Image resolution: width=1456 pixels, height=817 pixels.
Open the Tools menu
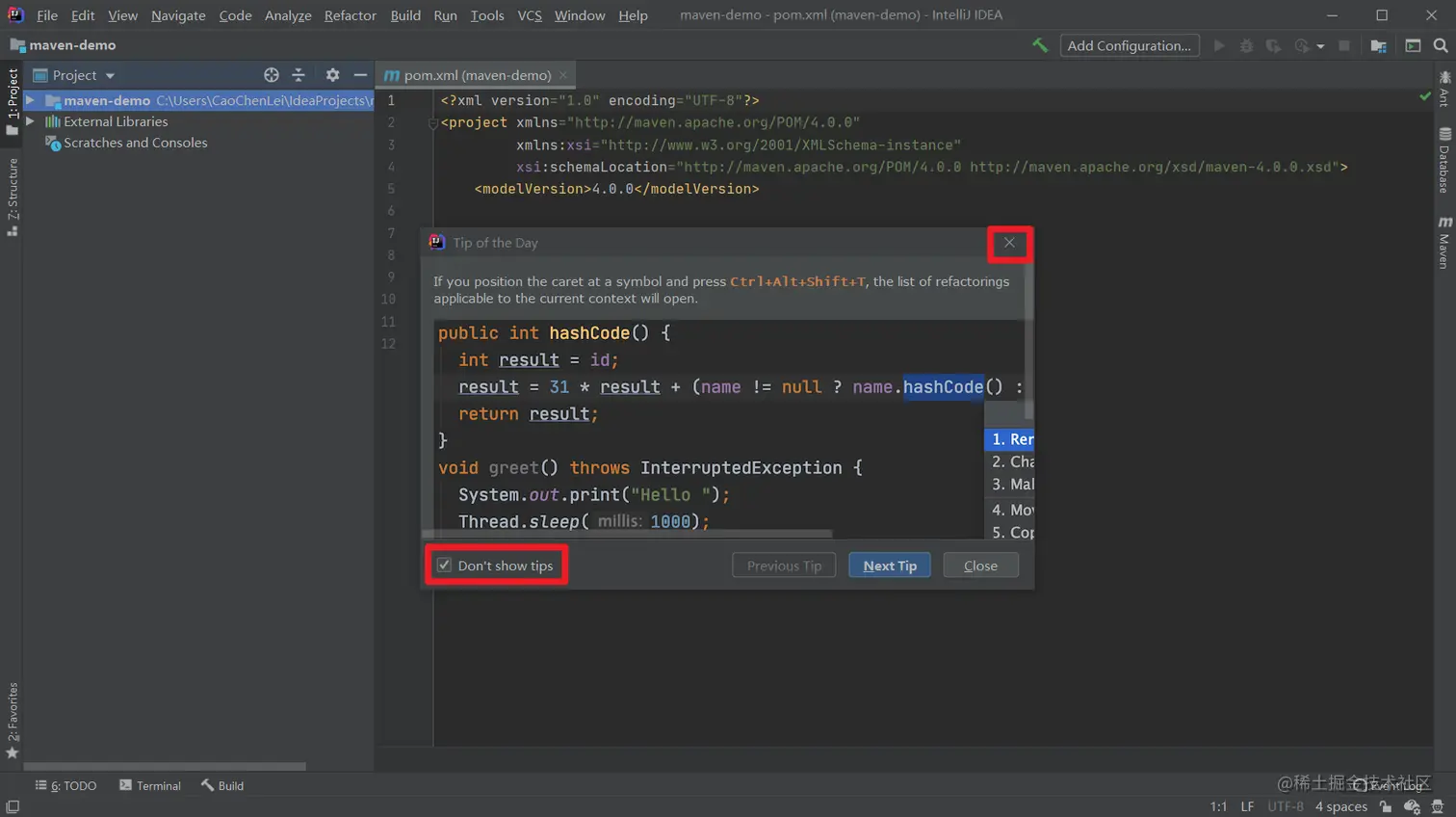point(487,15)
